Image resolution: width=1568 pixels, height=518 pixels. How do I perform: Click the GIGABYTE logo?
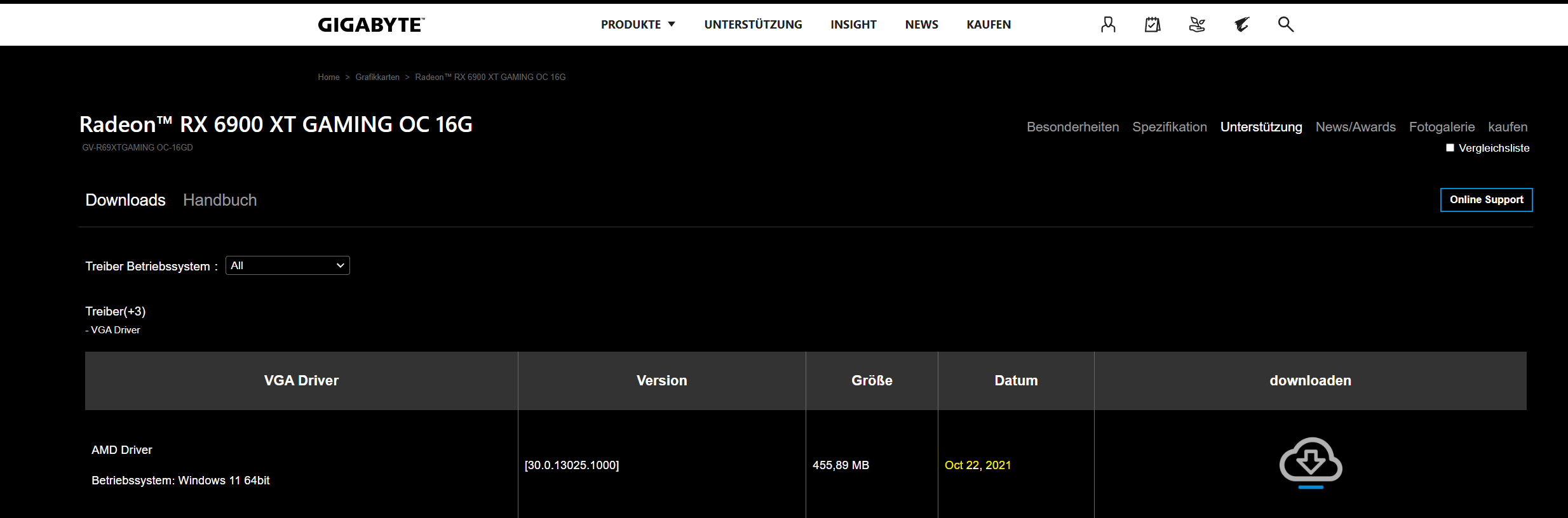point(371,25)
